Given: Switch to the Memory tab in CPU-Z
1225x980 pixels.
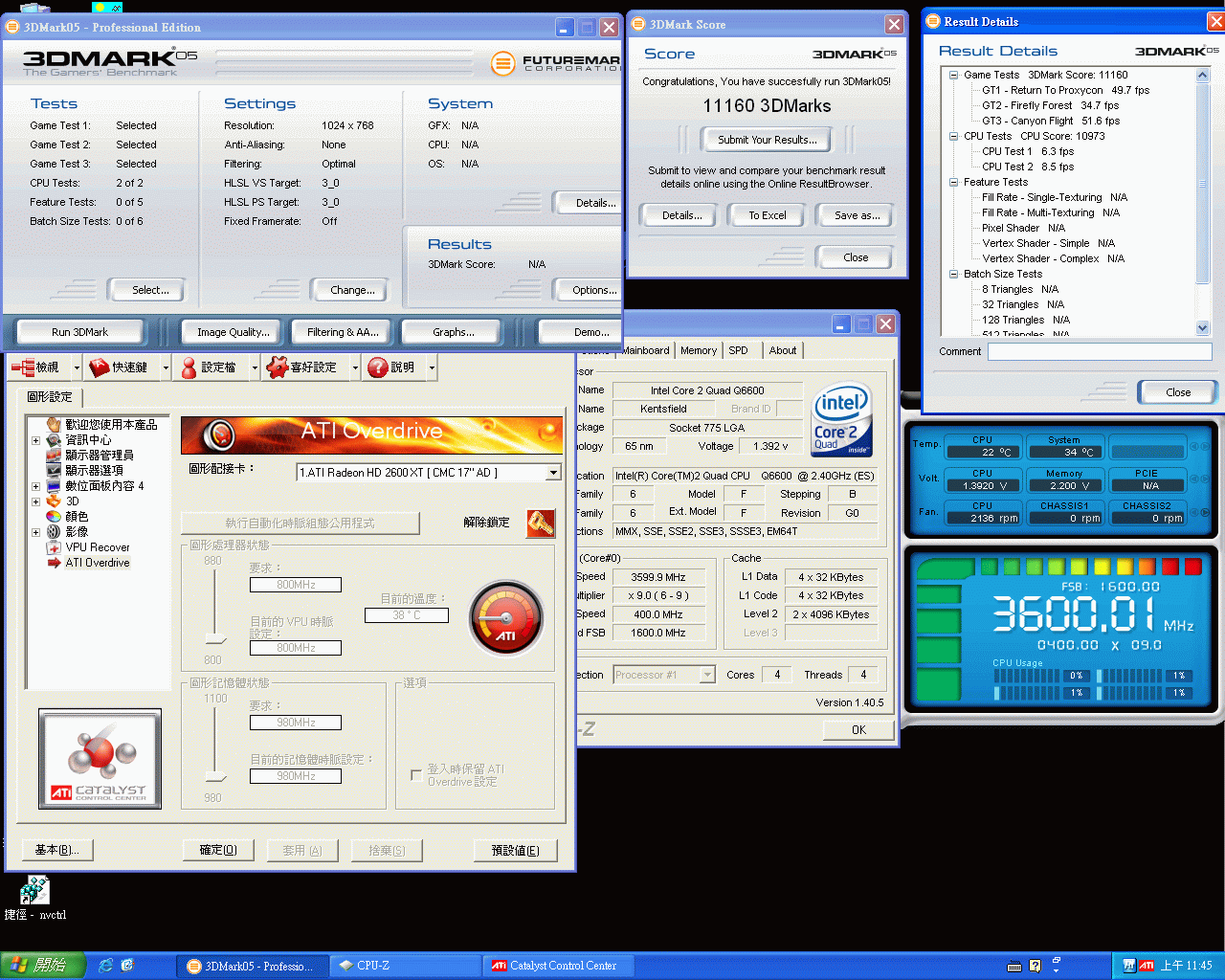Looking at the screenshot, I should tap(699, 350).
